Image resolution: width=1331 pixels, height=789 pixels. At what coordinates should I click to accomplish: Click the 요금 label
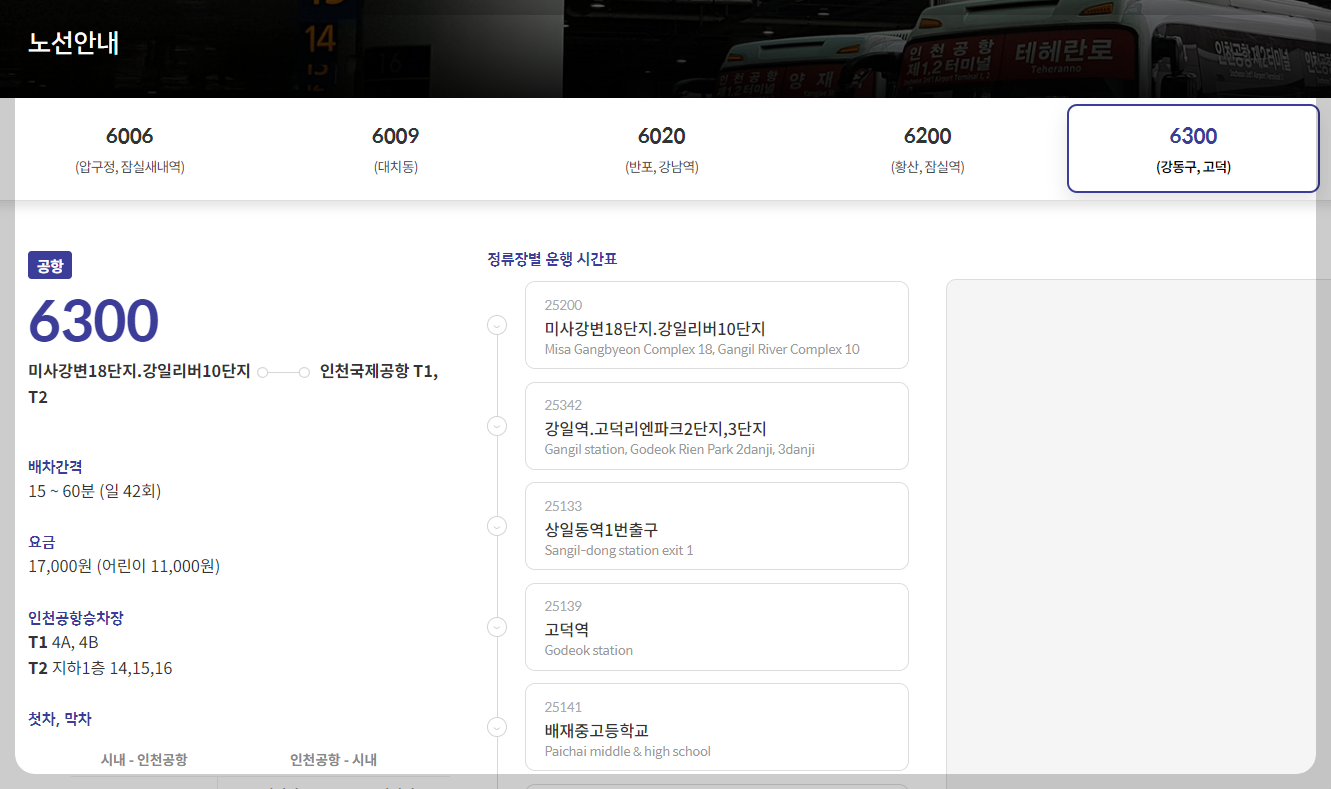[x=42, y=542]
